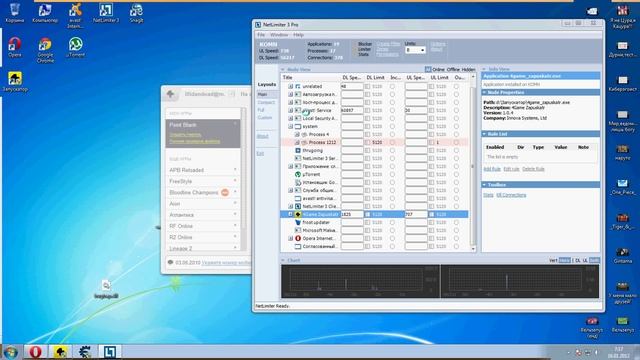
Task: Click the 4Game launcher taskbar icon
Action: [60, 352]
